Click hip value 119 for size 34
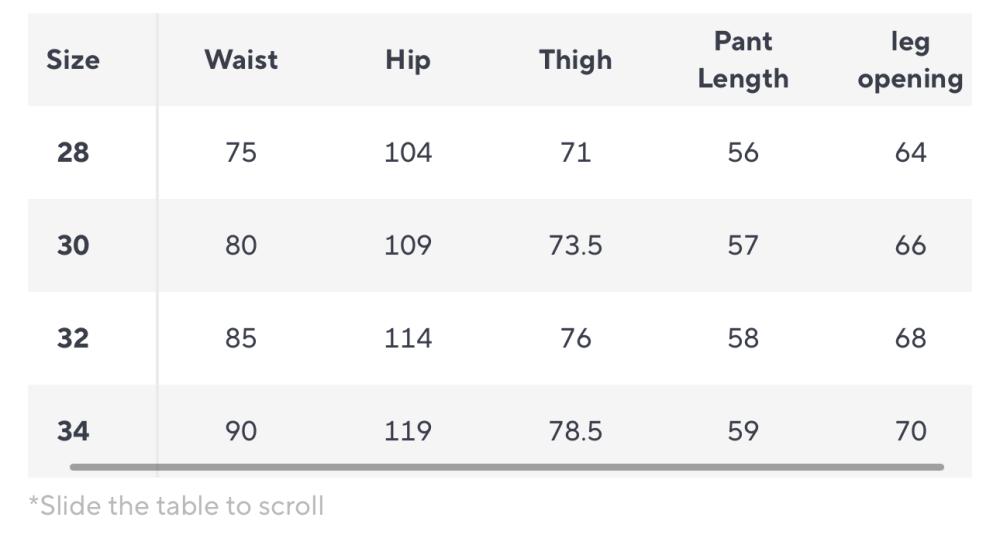 (408, 431)
